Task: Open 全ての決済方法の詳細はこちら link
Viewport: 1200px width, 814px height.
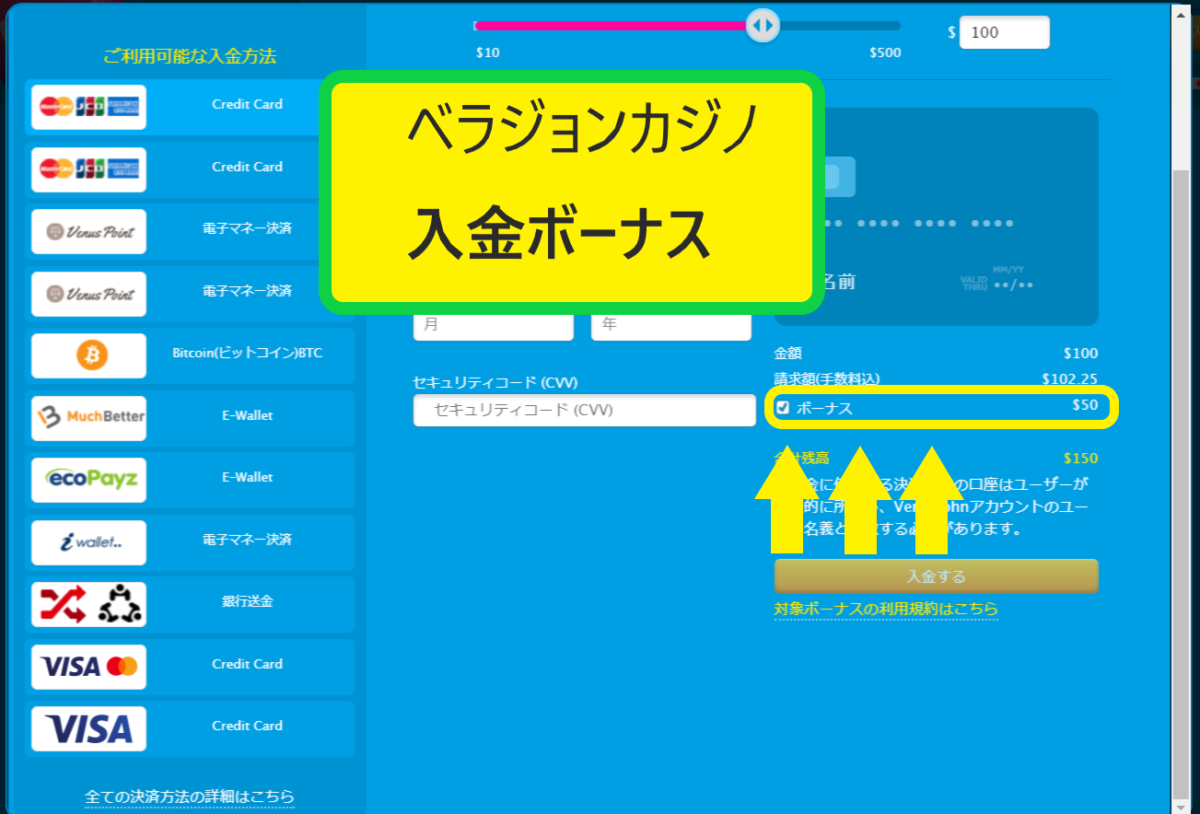Action: click(x=190, y=797)
